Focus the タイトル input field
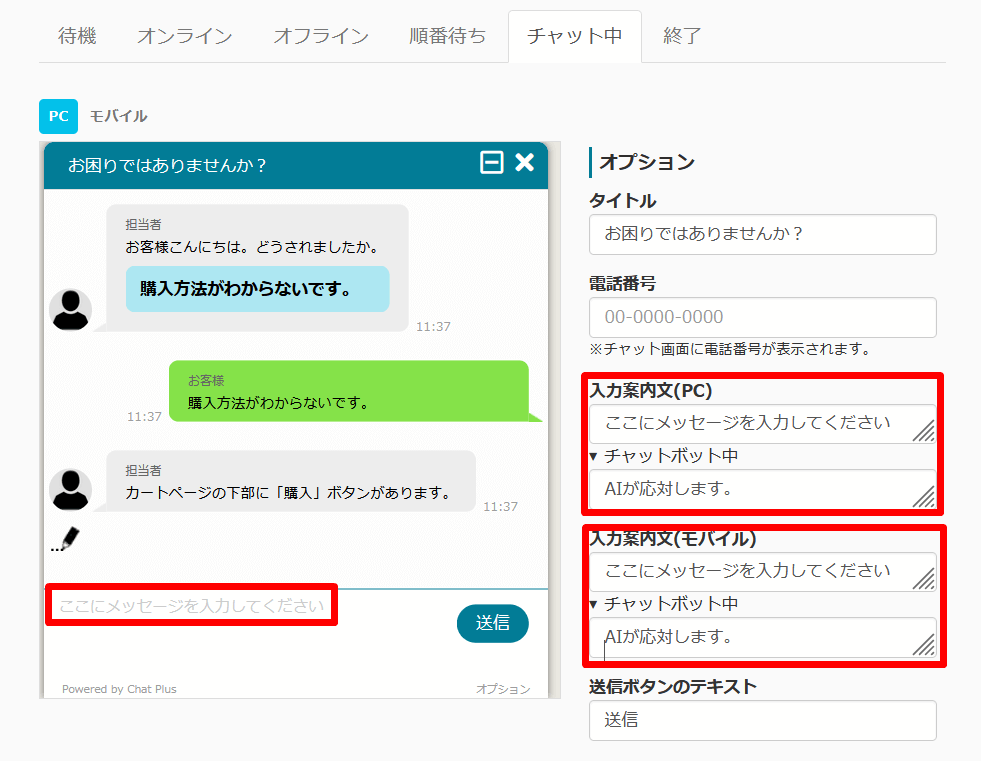Viewport: 981px width, 761px height. 763,234
